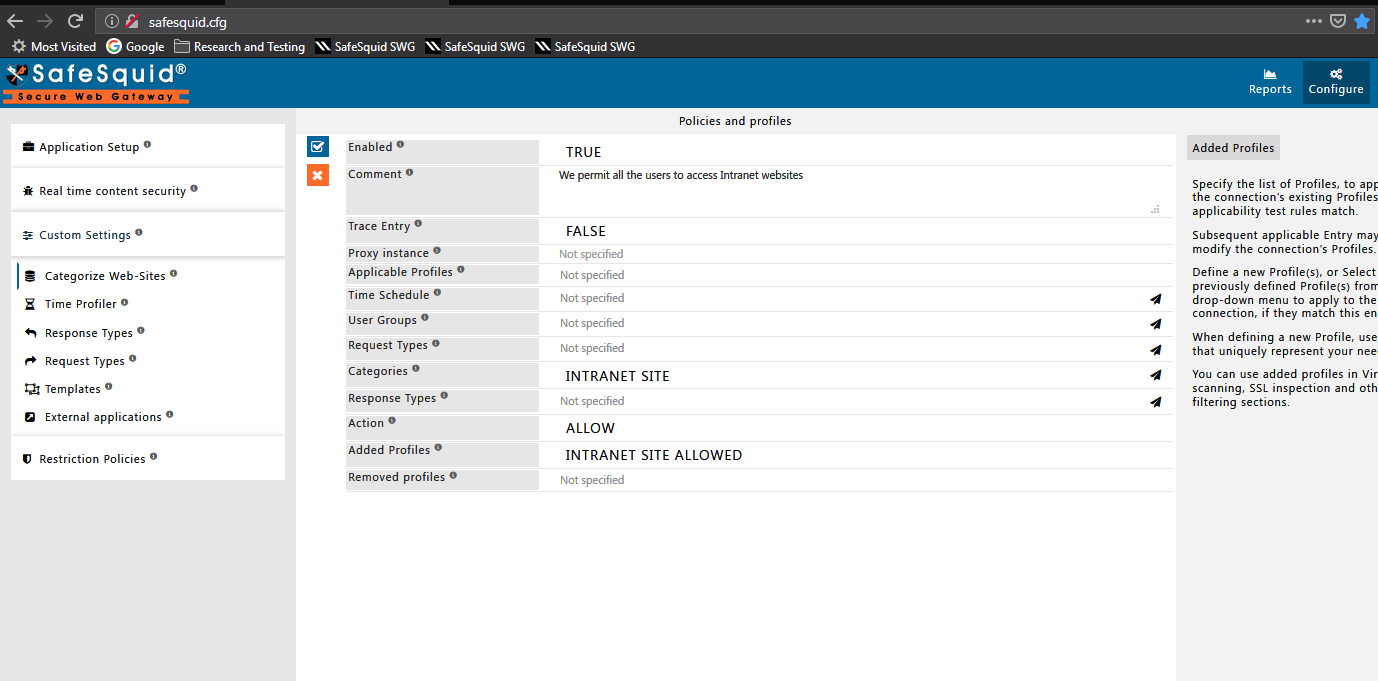
Task: Click info icon next to Comment label
Action: [410, 172]
